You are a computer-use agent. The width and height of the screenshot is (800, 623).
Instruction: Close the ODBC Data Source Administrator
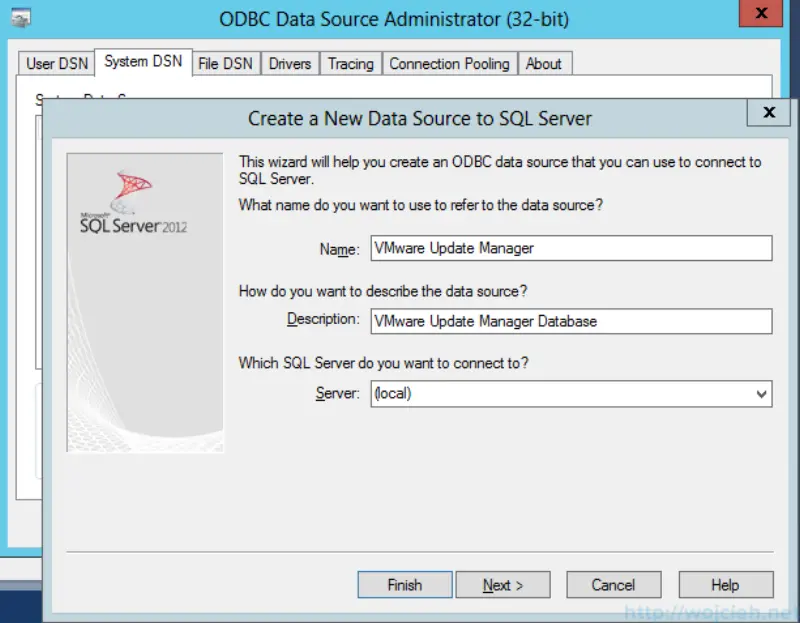click(x=760, y=14)
